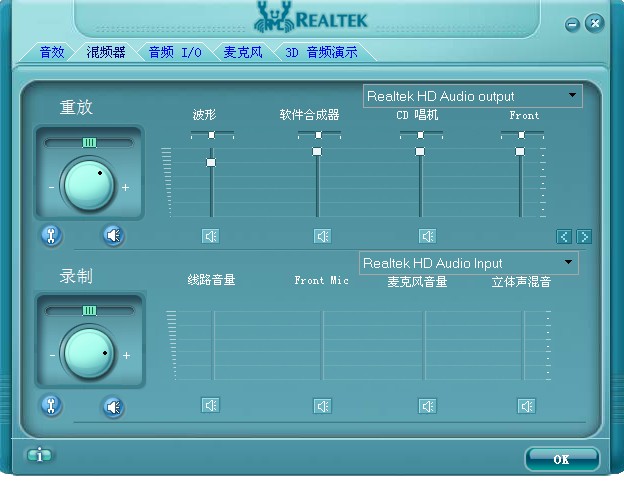Mute the 波形 playback channel
This screenshot has width=624, height=489.
coord(211,236)
